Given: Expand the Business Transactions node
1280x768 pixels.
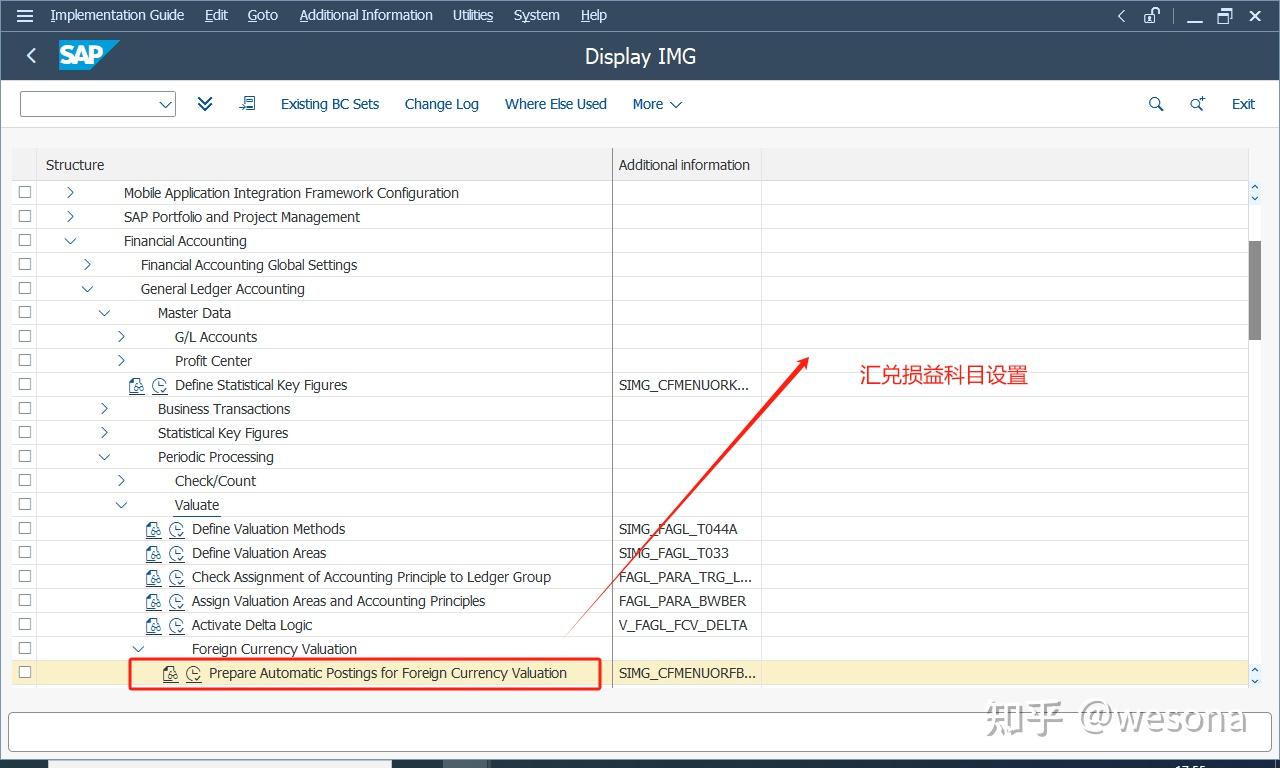Looking at the screenshot, I should (104, 409).
